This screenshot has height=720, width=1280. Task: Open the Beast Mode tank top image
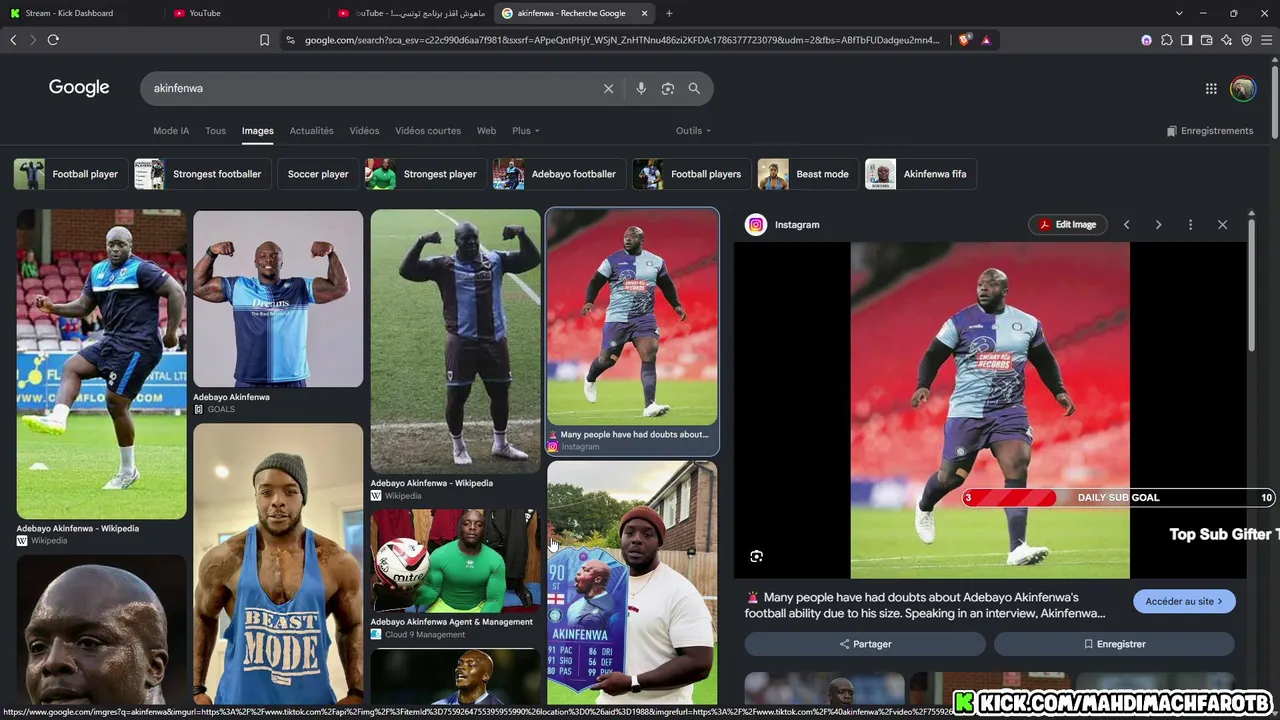(278, 563)
